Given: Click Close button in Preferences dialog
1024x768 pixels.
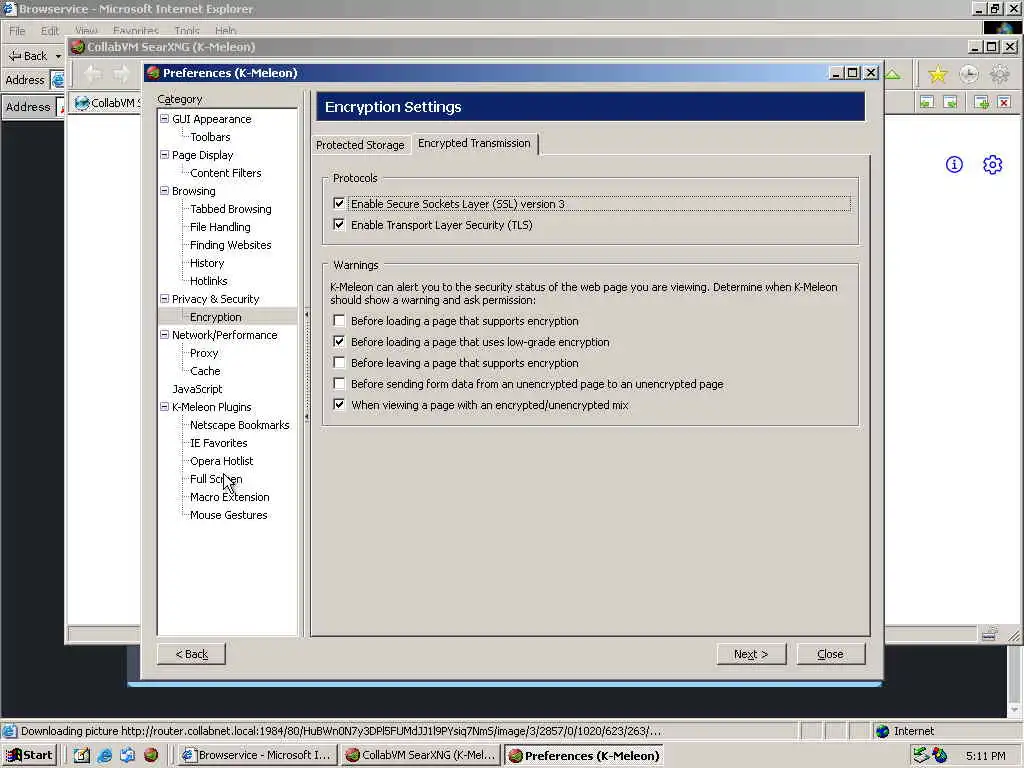Looking at the screenshot, I should tap(830, 654).
